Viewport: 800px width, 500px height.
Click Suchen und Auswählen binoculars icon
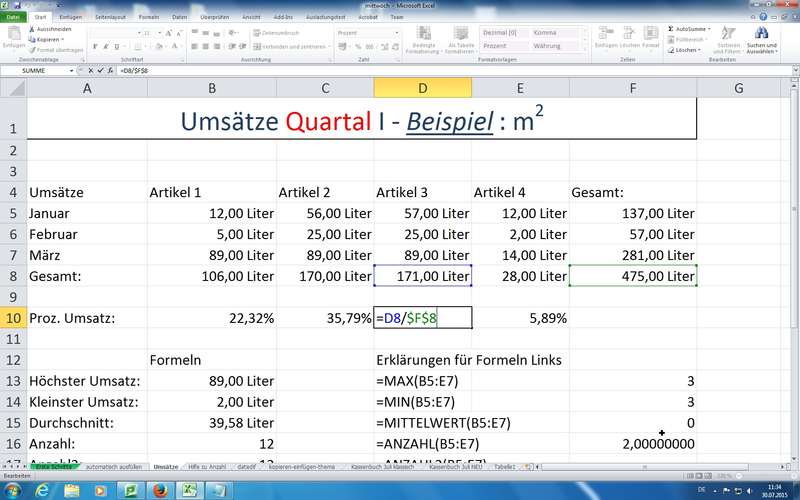pos(761,33)
